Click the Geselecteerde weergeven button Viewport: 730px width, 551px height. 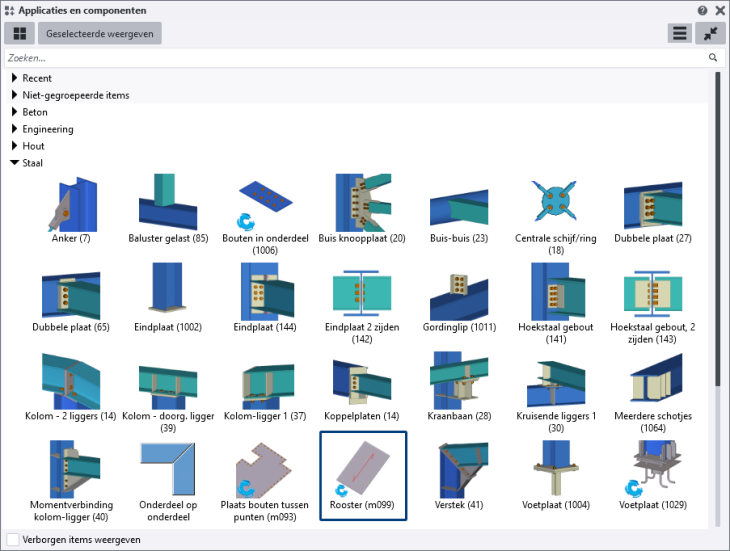point(99,33)
